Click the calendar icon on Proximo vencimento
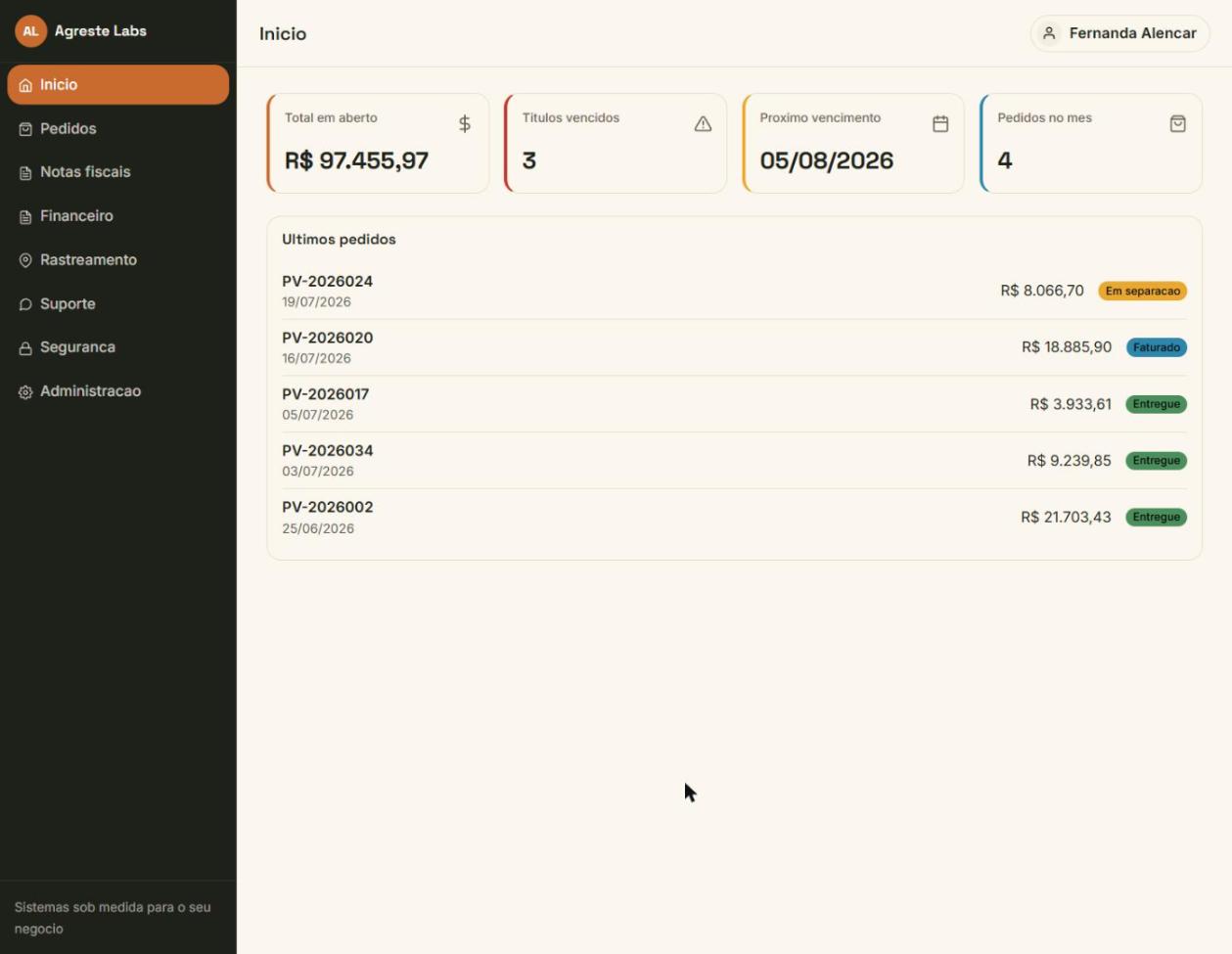Image resolution: width=1232 pixels, height=954 pixels. coord(940,124)
